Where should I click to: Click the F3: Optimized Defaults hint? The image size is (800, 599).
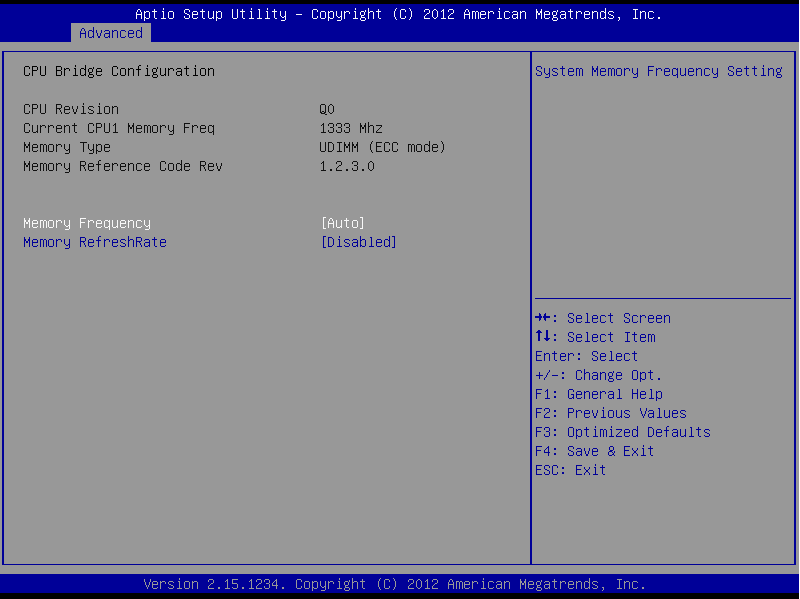623,432
